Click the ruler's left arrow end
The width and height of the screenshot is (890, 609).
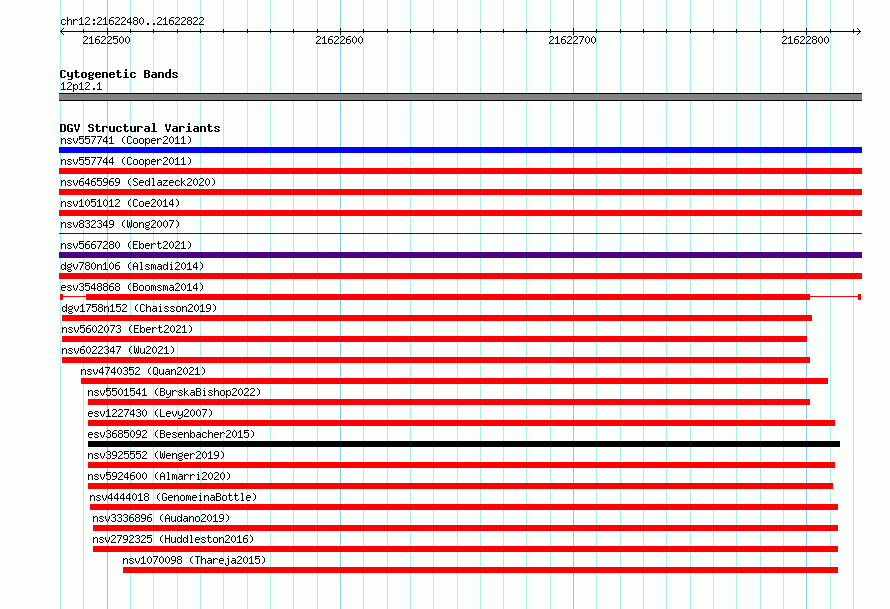62,31
